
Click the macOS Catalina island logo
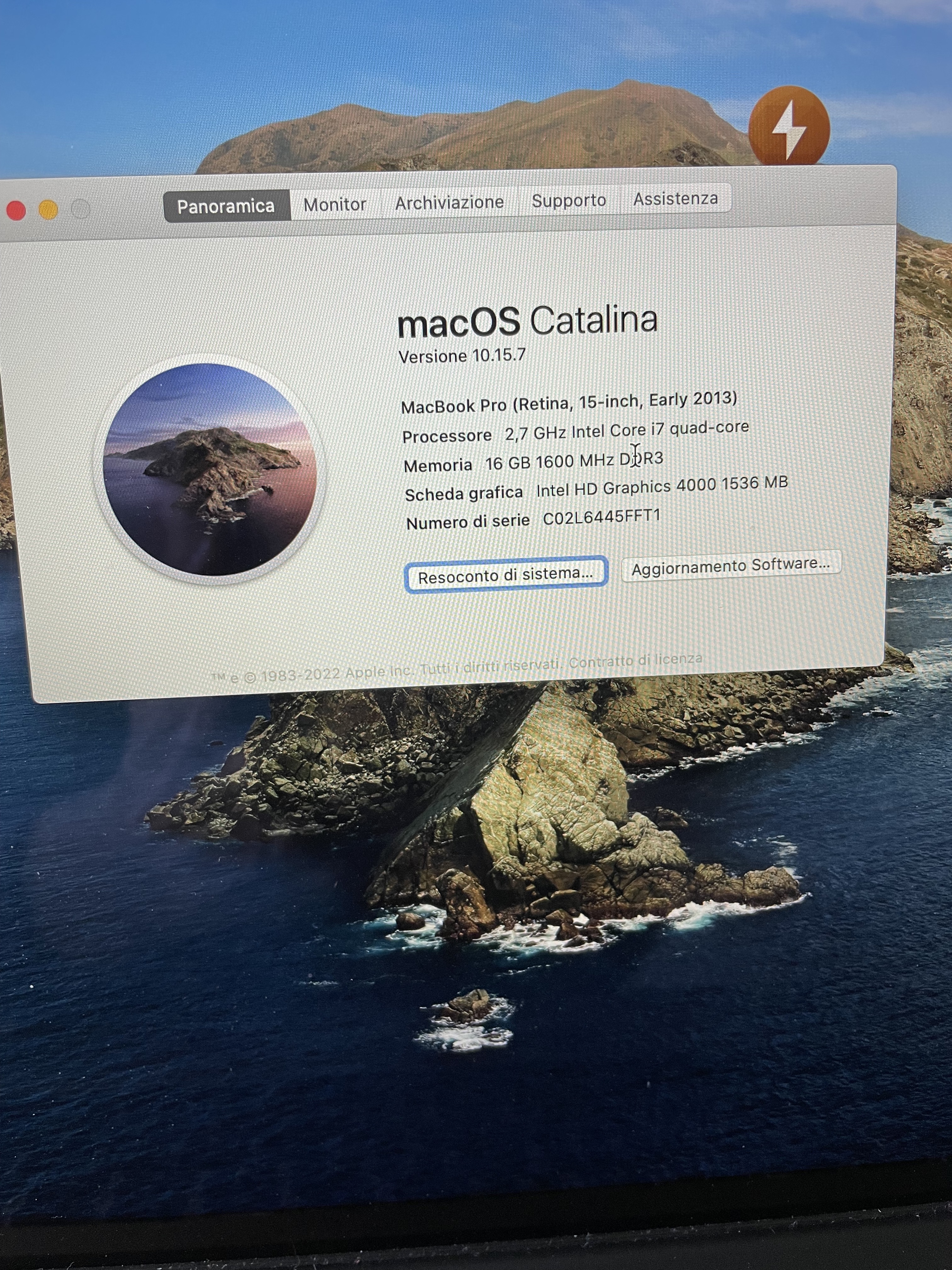(x=210, y=469)
